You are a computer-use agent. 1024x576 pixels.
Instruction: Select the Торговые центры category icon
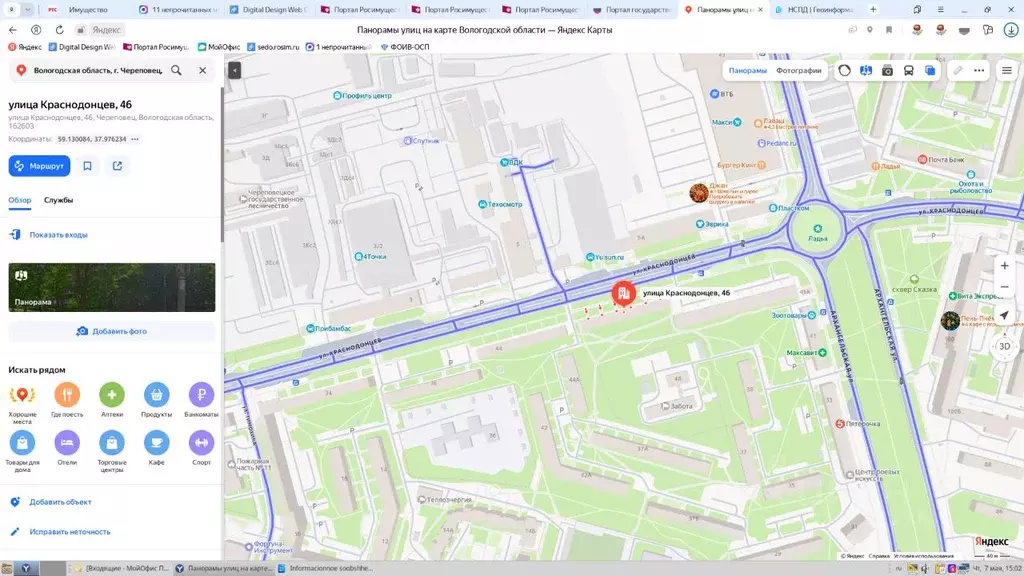click(112, 443)
